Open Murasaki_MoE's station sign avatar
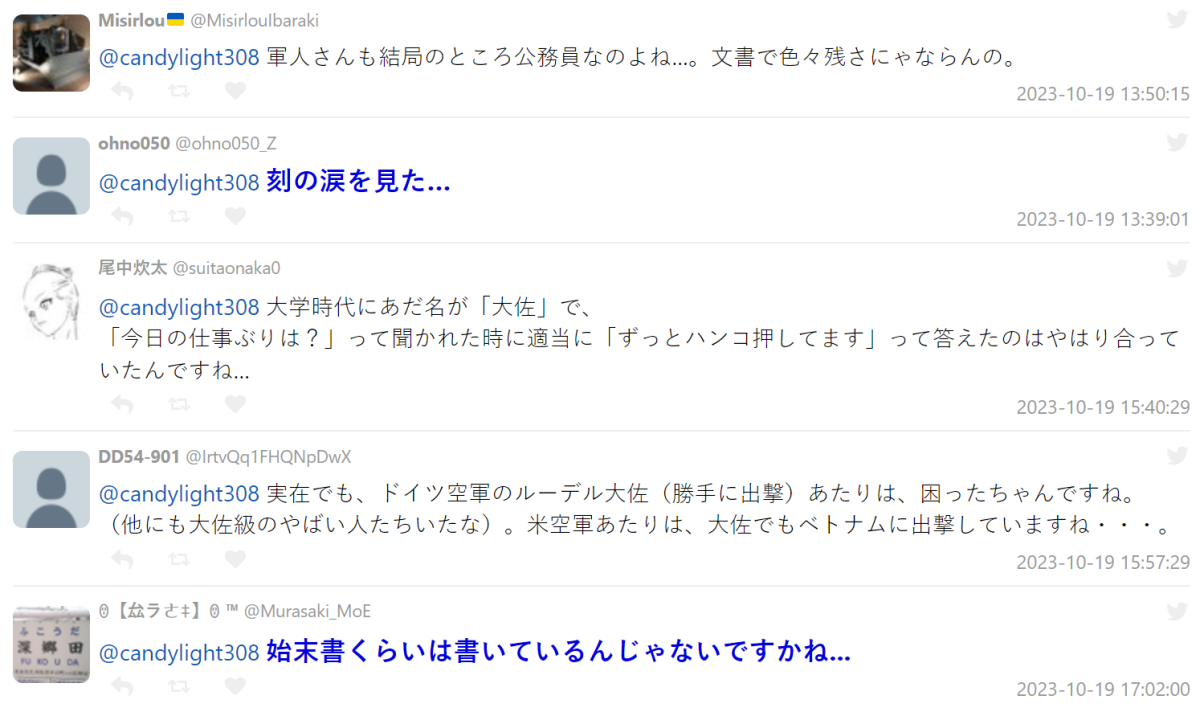This screenshot has height=712, width=1200. coord(51,643)
